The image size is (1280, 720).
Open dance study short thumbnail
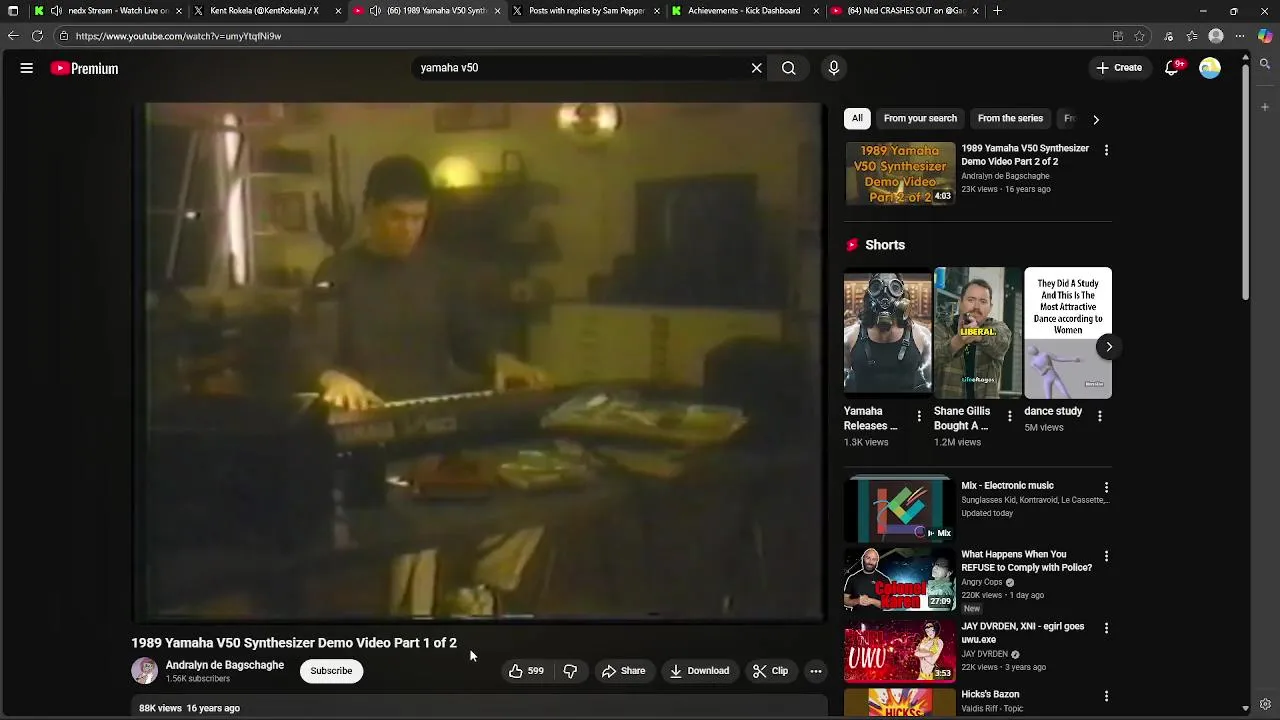(1068, 332)
